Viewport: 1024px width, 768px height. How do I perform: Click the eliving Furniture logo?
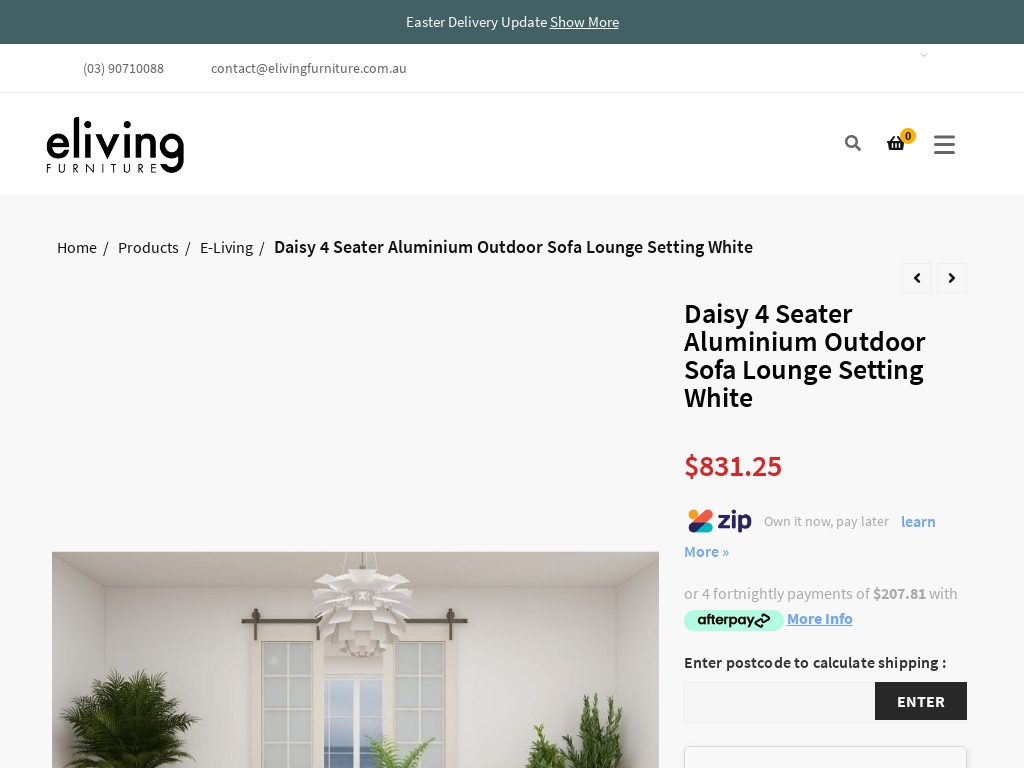point(115,145)
